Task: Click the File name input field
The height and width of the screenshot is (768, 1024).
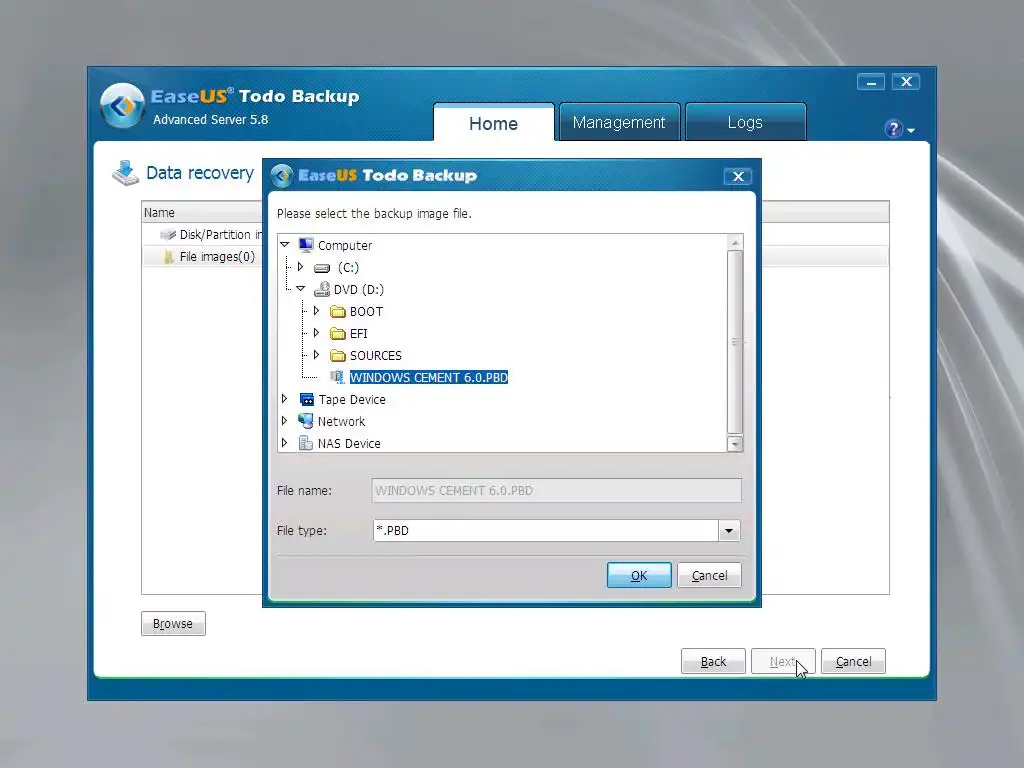Action: 556,490
